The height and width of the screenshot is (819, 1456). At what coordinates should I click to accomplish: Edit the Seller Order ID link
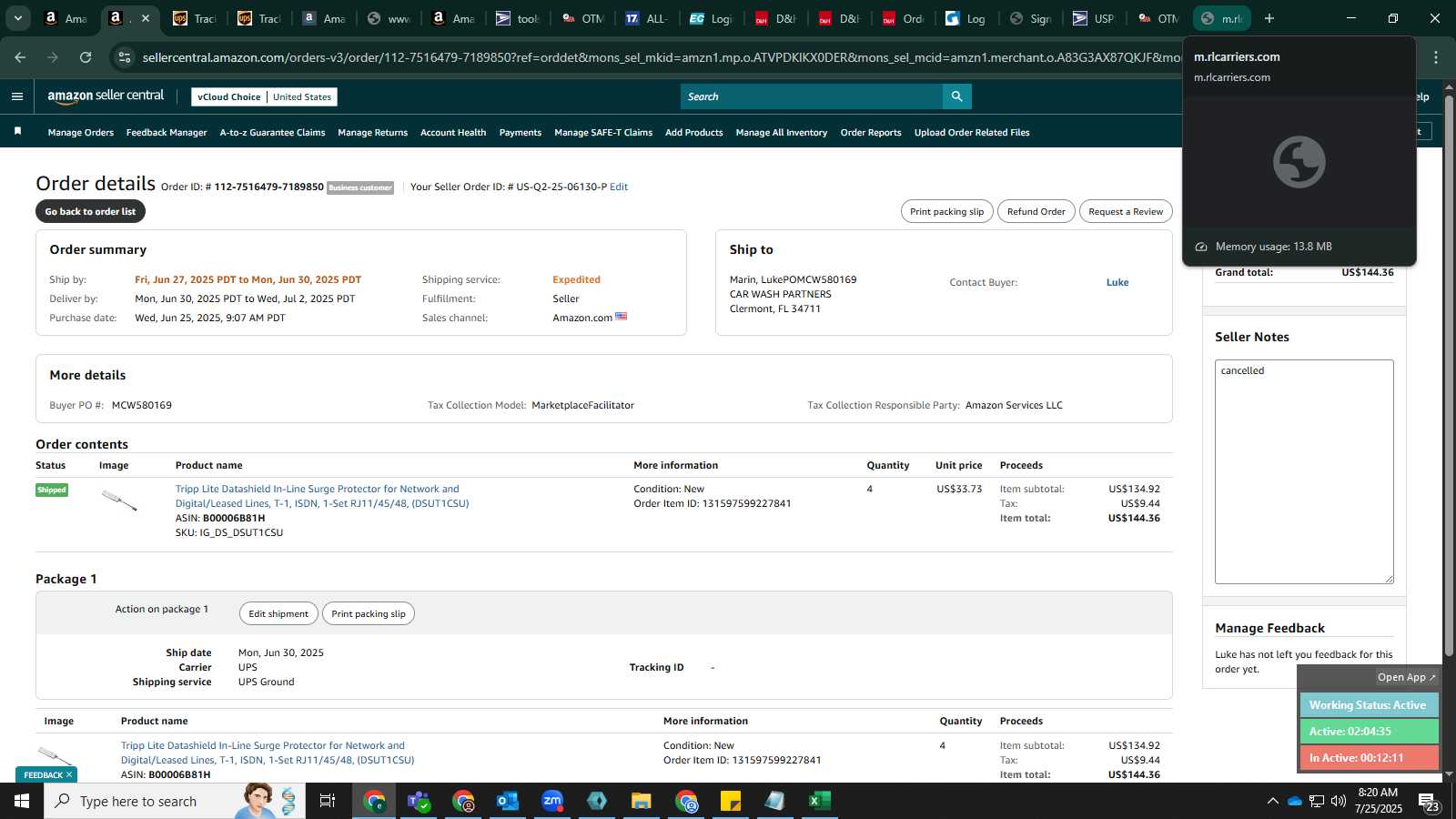point(619,187)
